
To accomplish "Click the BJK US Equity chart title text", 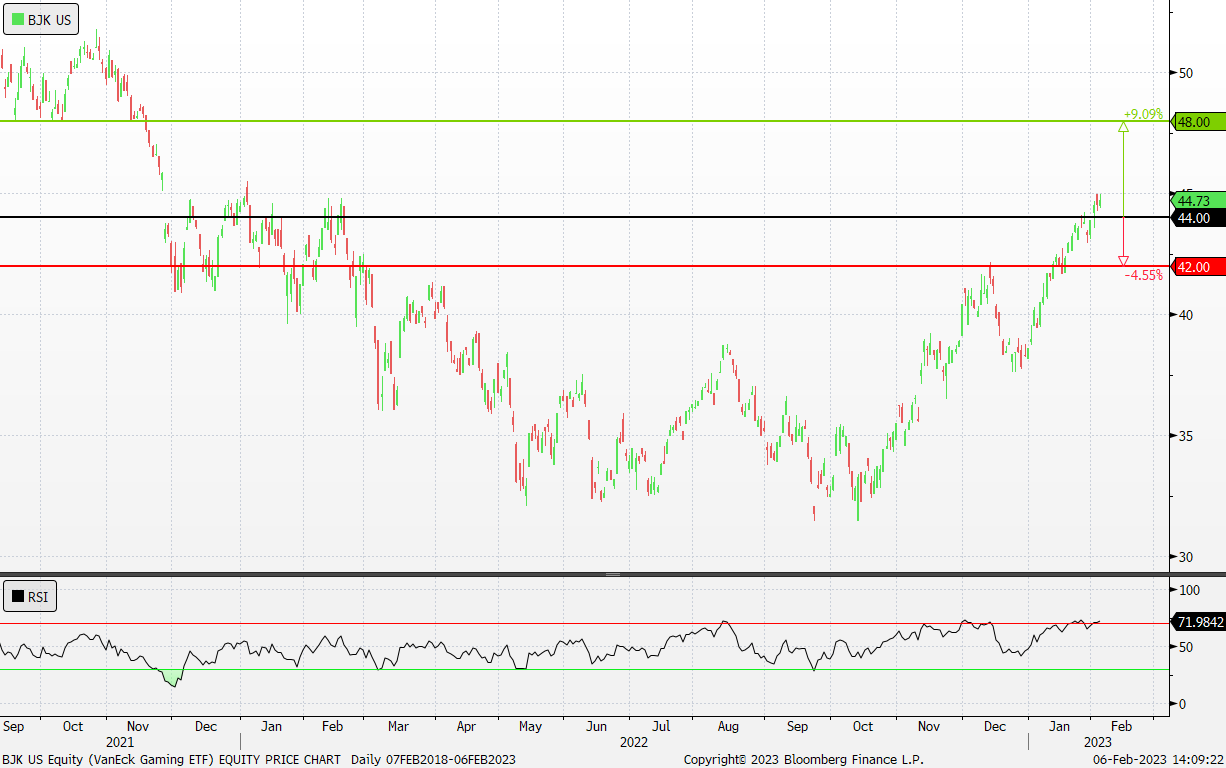I will (171, 759).
